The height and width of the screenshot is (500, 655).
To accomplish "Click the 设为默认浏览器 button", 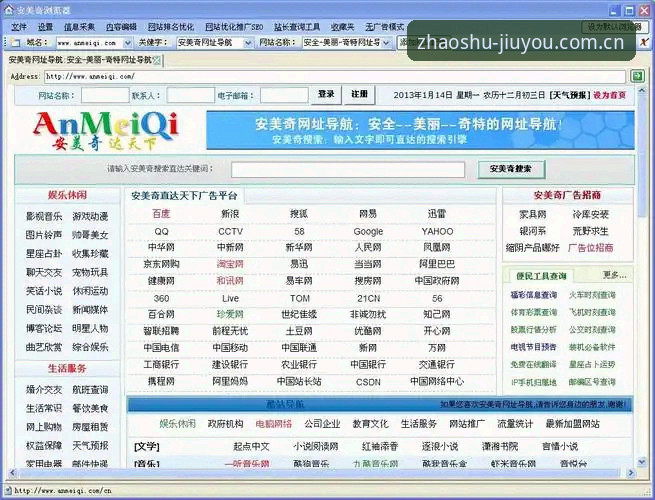I will pos(614,27).
